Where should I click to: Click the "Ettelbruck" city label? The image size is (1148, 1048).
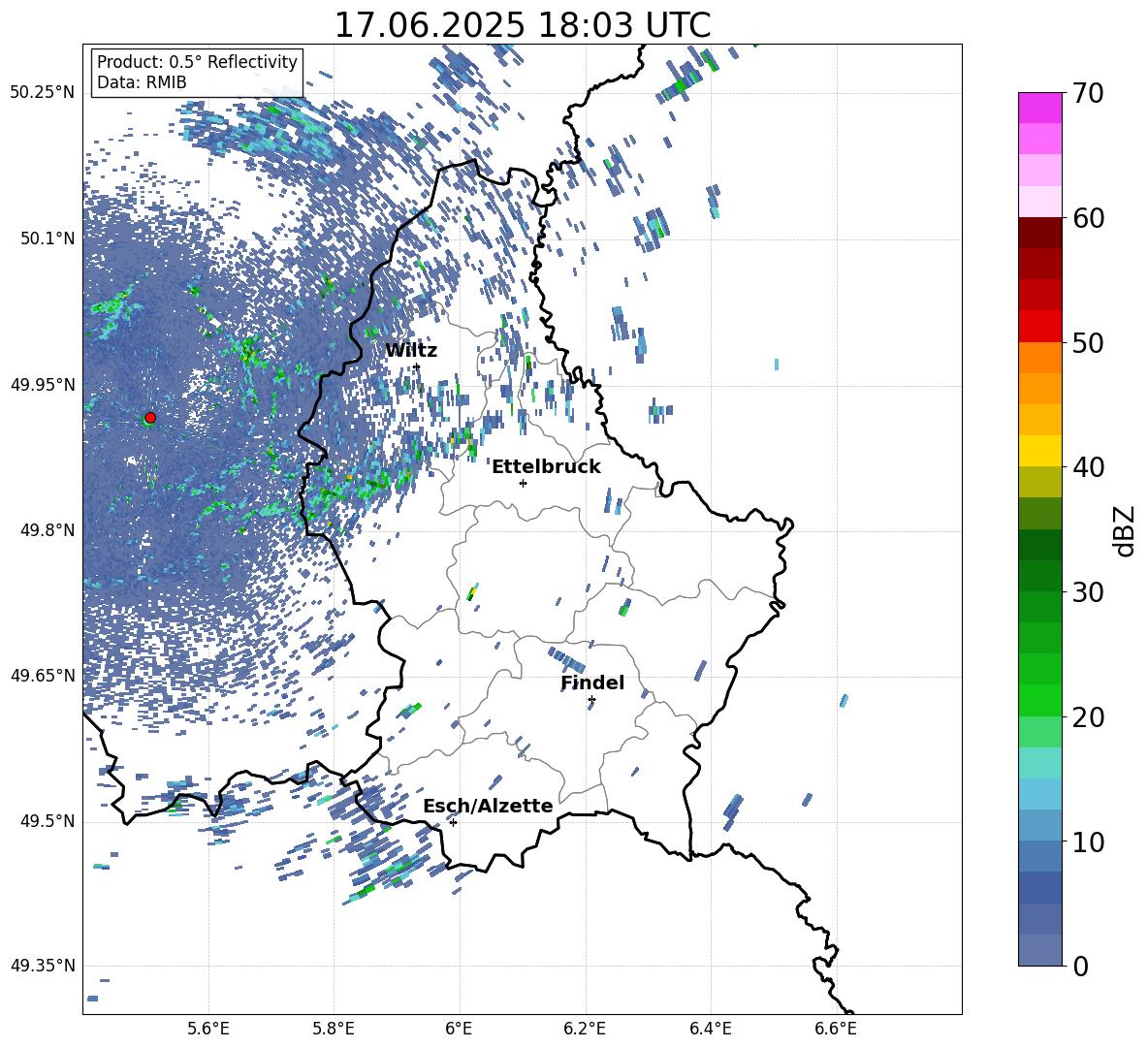coord(546,467)
